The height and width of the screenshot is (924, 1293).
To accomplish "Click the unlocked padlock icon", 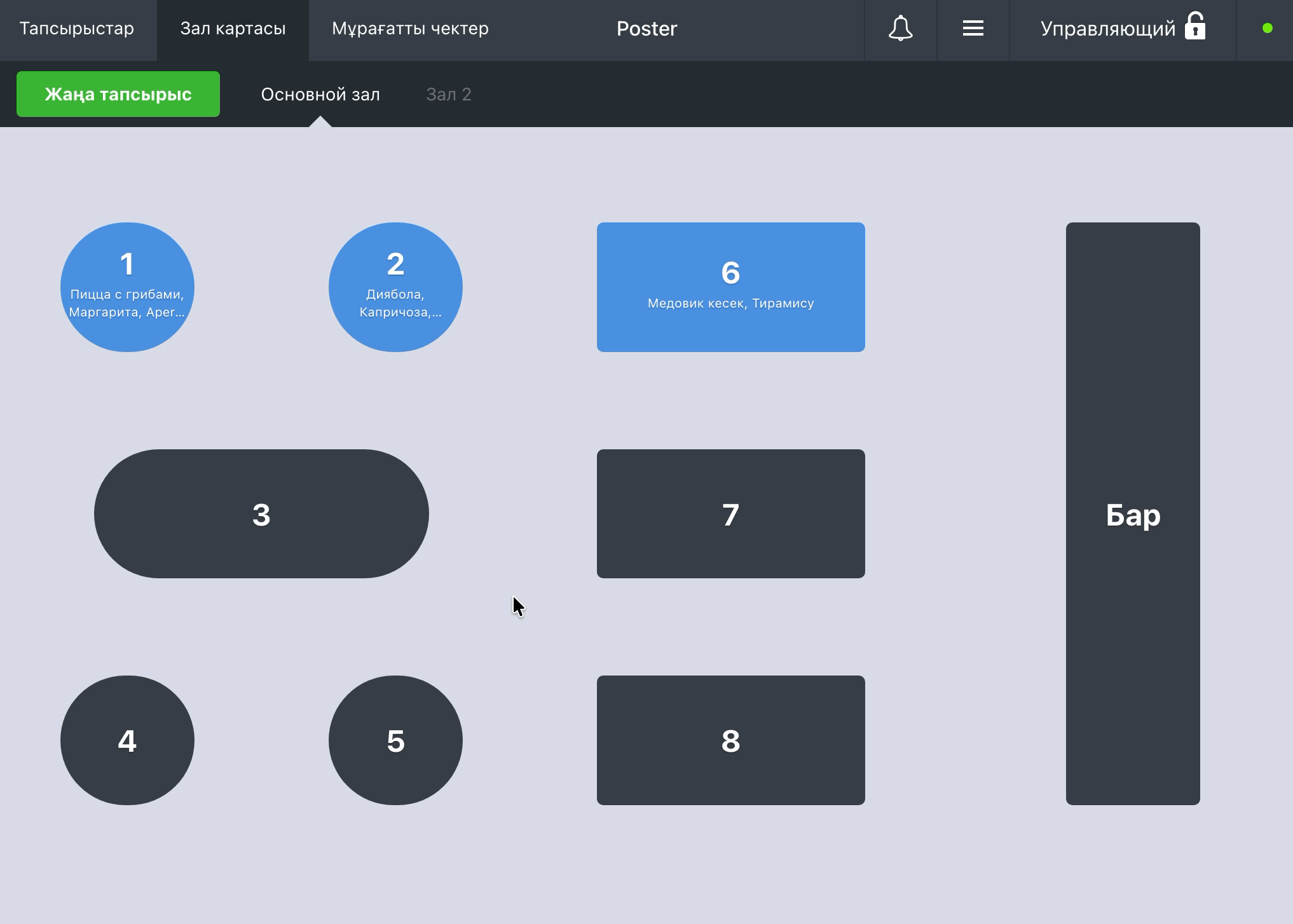I will pos(1195,27).
